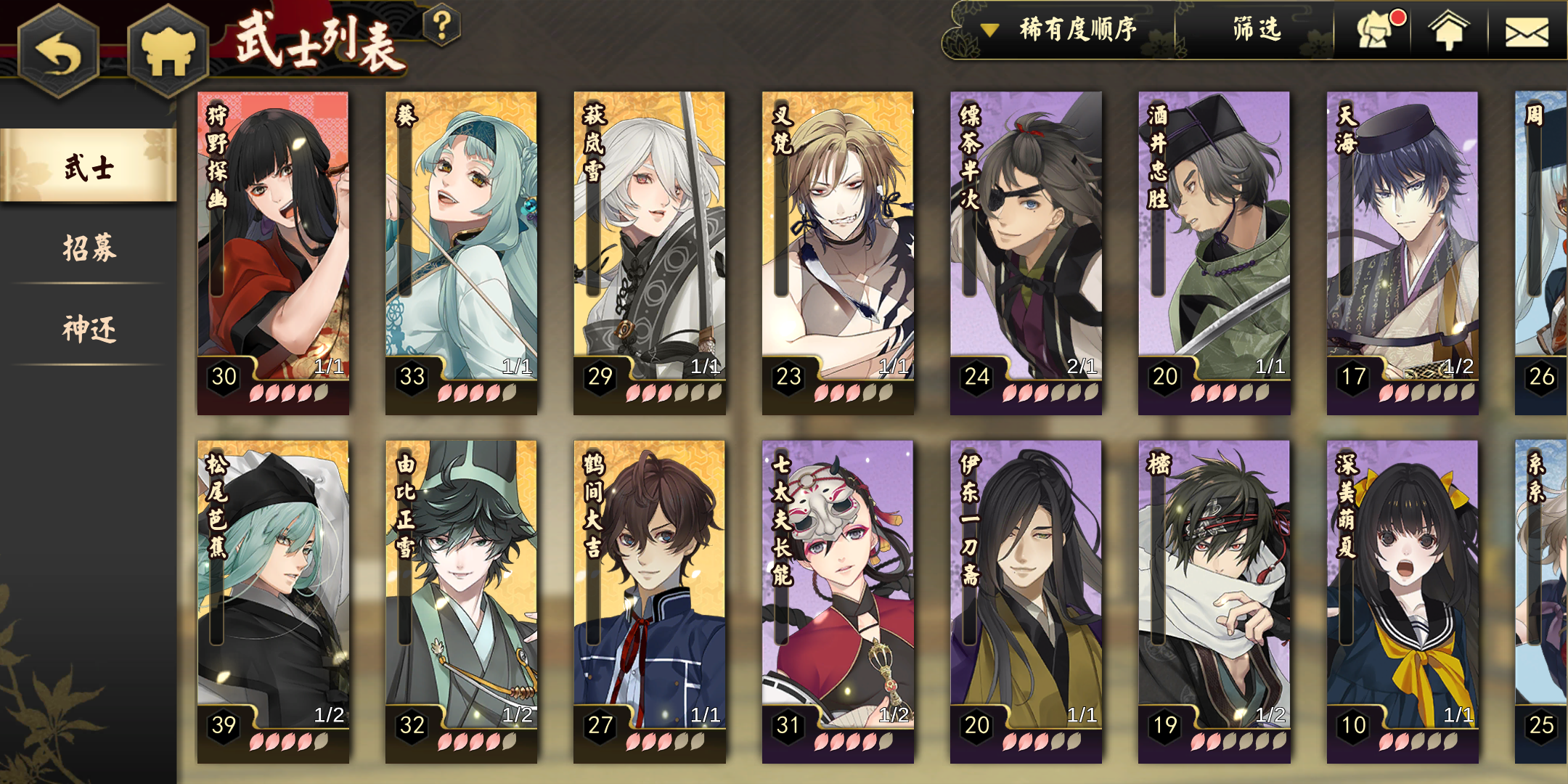Select the 武士 tab in sidebar
This screenshot has height=784, width=1568.
point(89,166)
